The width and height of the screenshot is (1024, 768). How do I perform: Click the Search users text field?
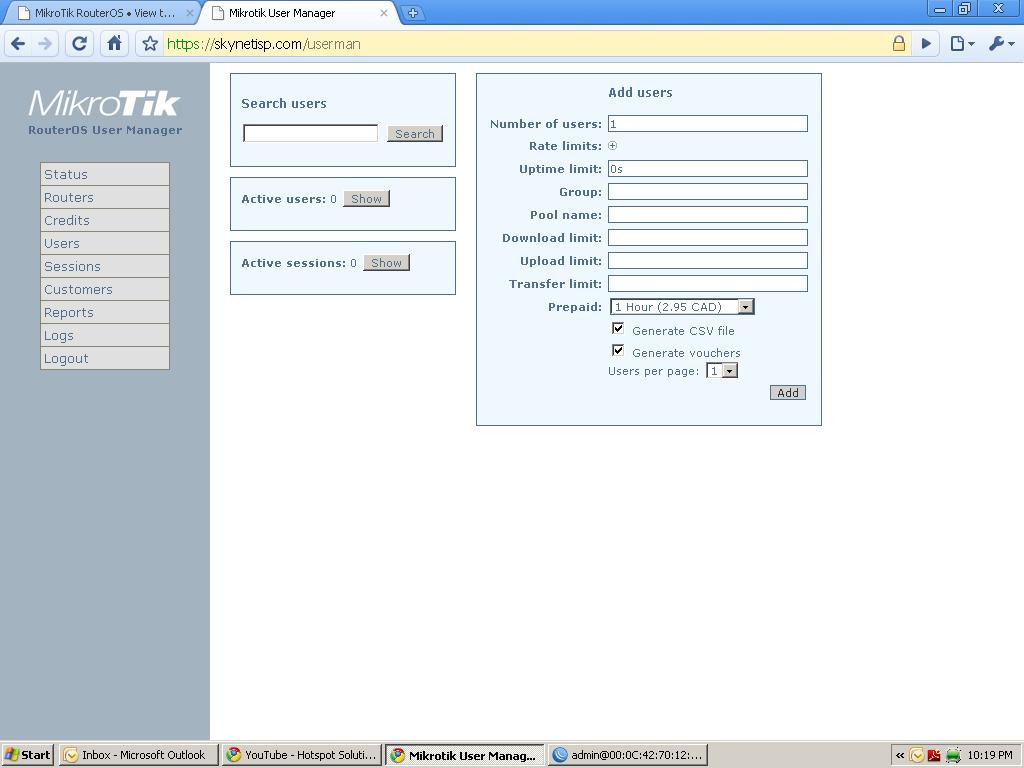(310, 133)
